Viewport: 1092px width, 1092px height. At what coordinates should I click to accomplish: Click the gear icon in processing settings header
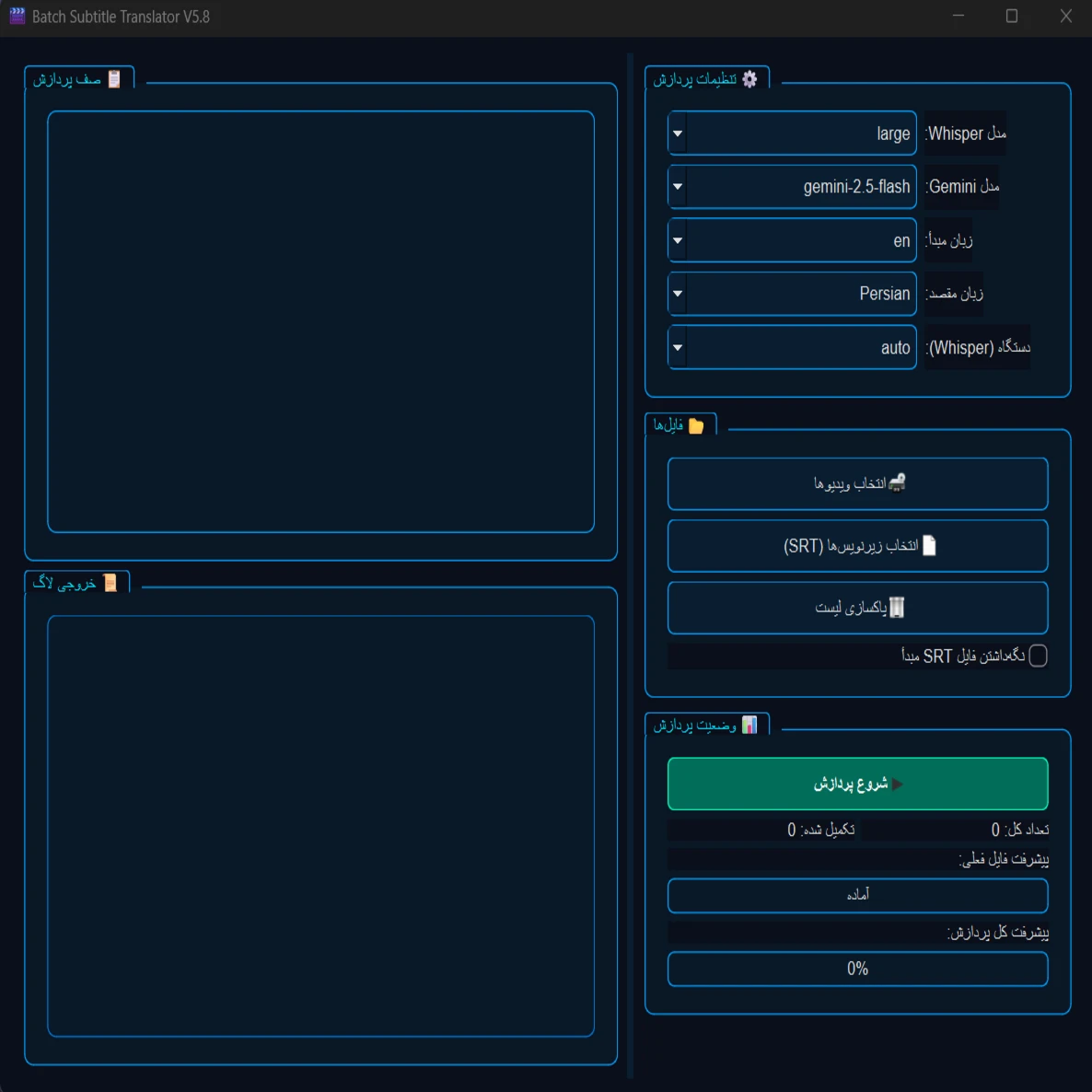(749, 79)
